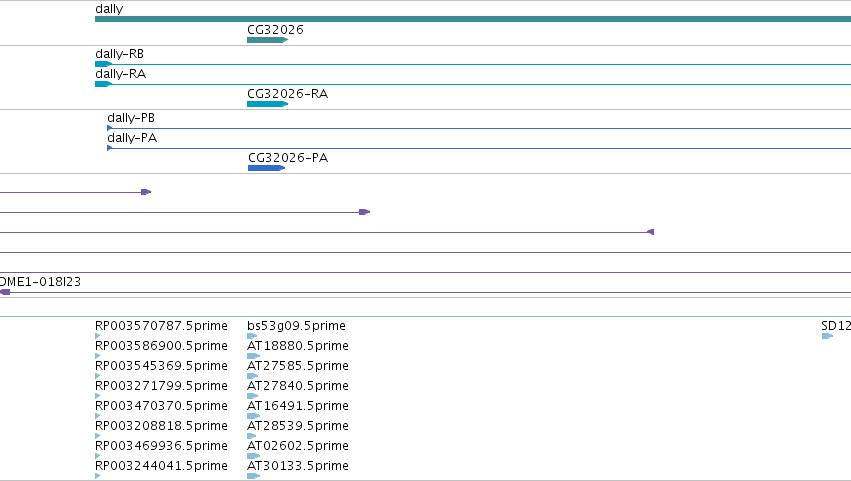Click the dally-RA label

point(120,74)
